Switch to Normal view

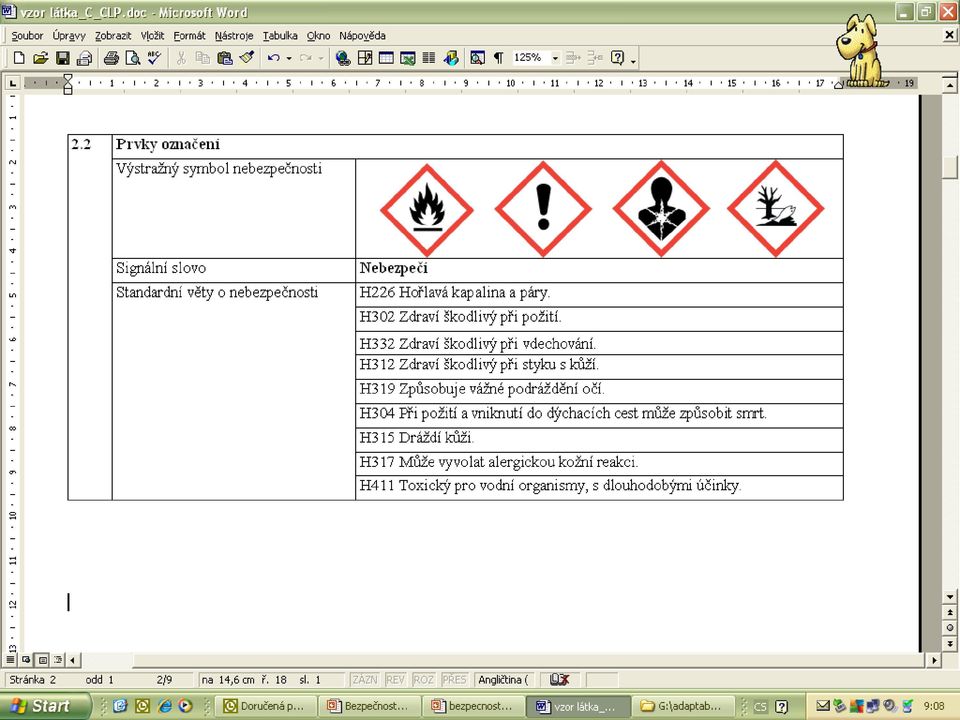pyautogui.click(x=10, y=660)
